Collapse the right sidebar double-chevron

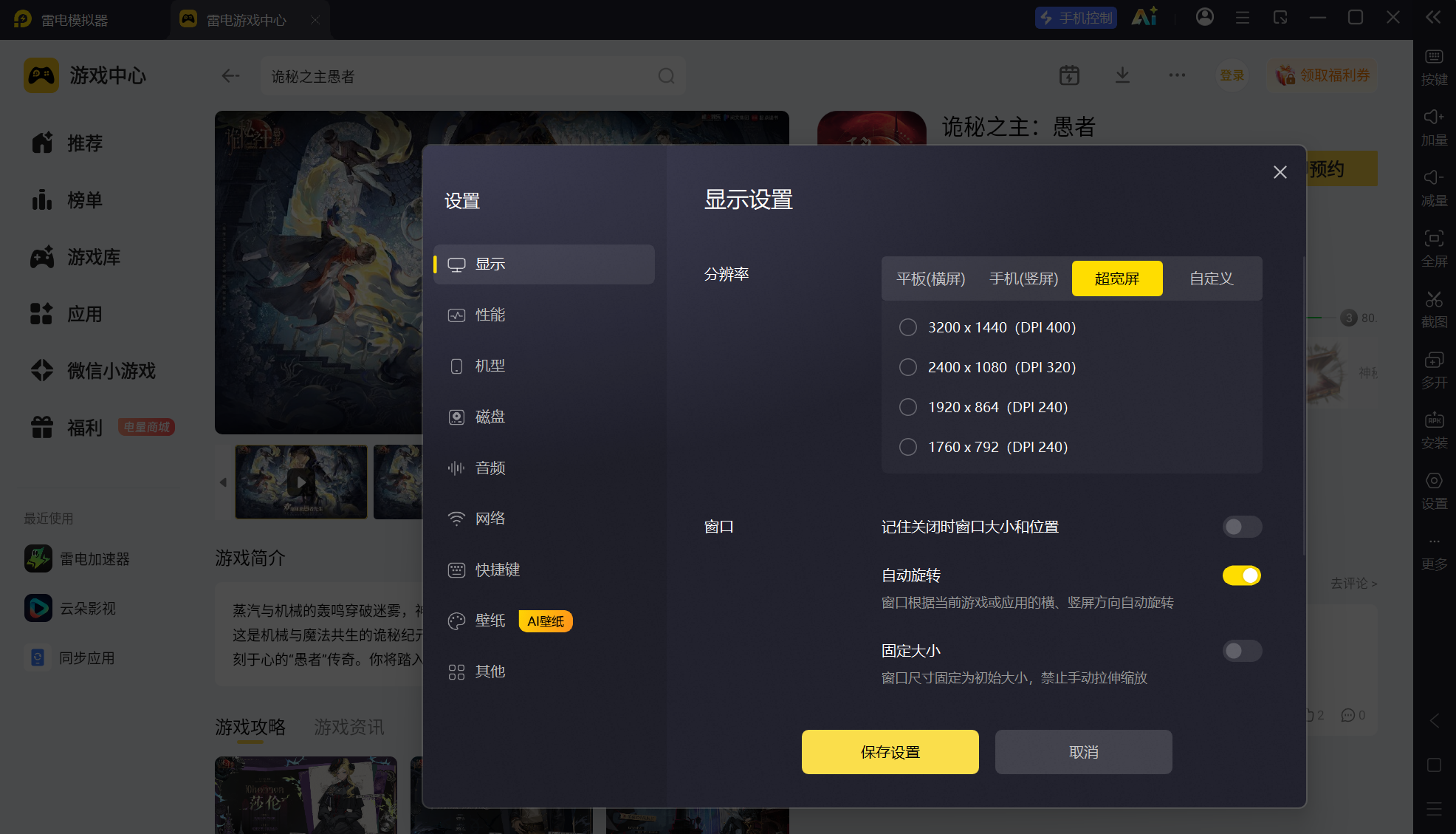point(1433,17)
